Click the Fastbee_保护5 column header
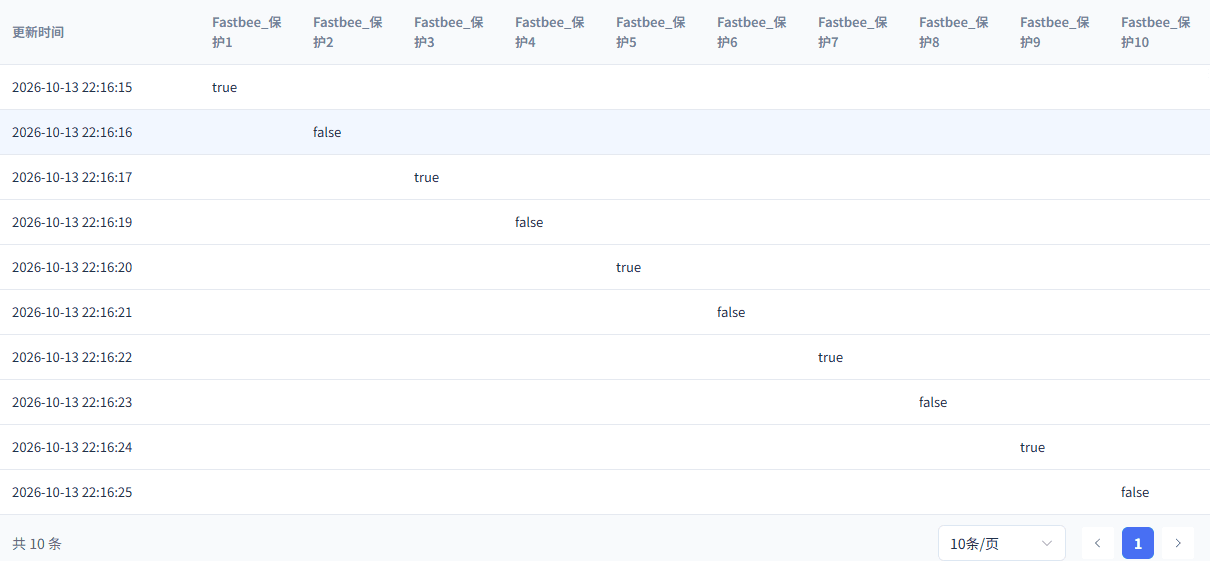Screen dimensions: 1210x561 pyautogui.click(x=651, y=32)
